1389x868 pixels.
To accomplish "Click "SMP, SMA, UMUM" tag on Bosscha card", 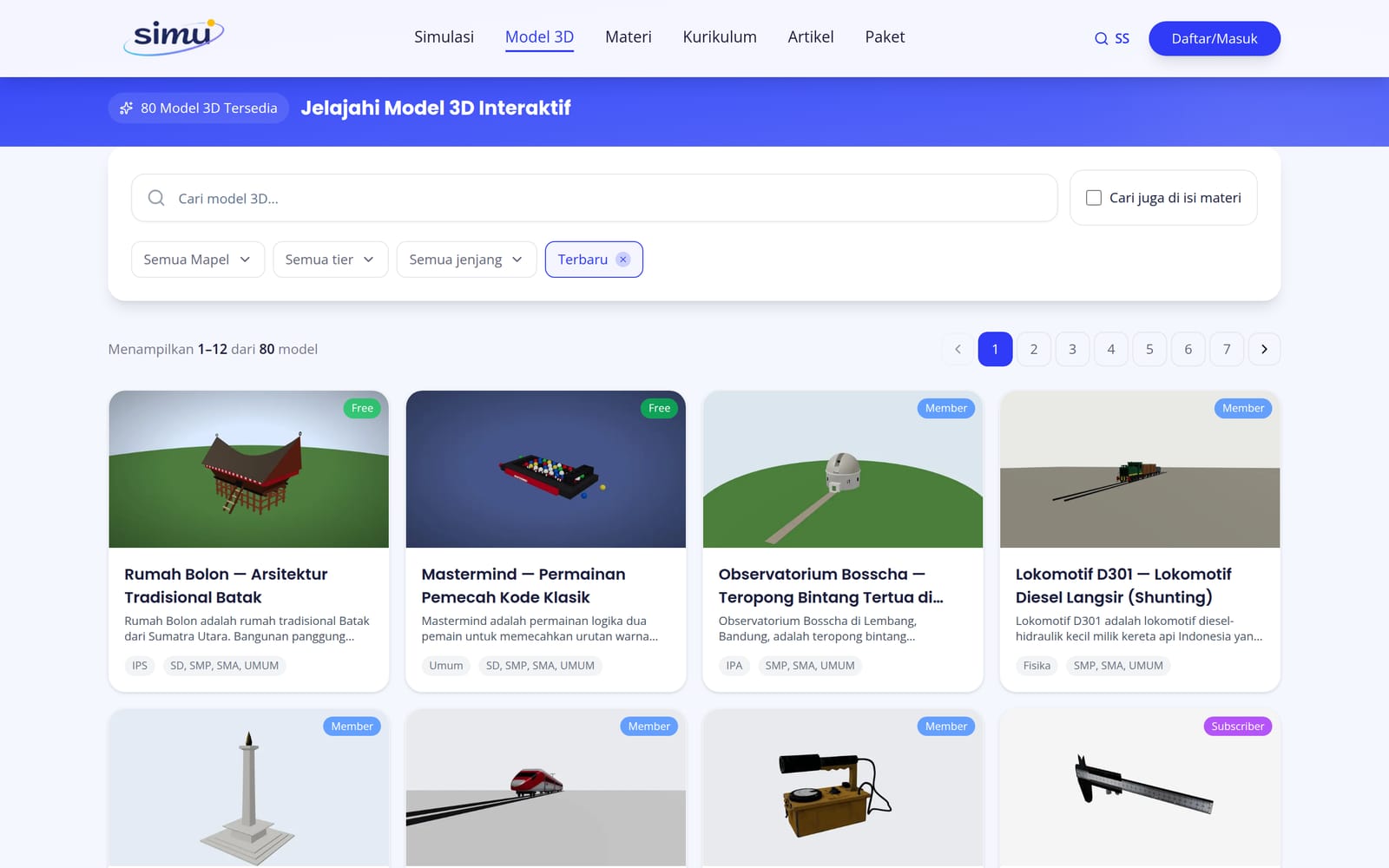I will (x=810, y=666).
